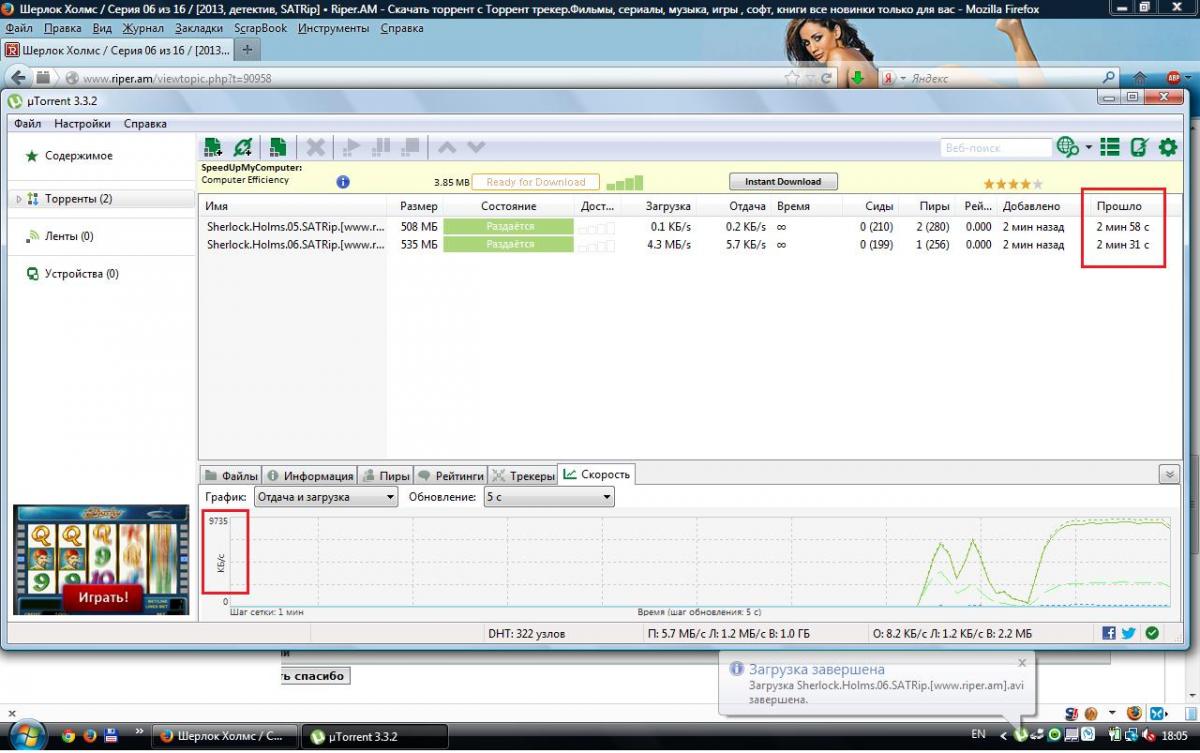This screenshot has height=753, width=1200.
Task: Toggle the list view icon in toolbar
Action: pyautogui.click(x=1109, y=148)
